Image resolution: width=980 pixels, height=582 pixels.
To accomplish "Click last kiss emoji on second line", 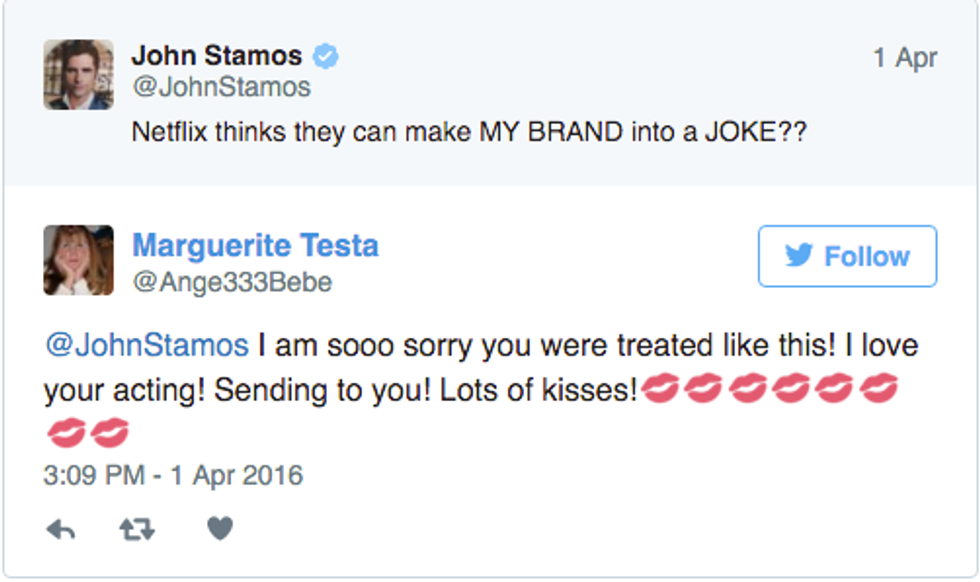I will [109, 433].
